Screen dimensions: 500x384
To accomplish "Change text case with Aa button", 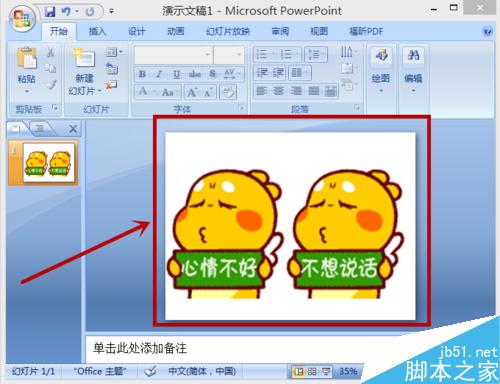I will click(x=170, y=92).
